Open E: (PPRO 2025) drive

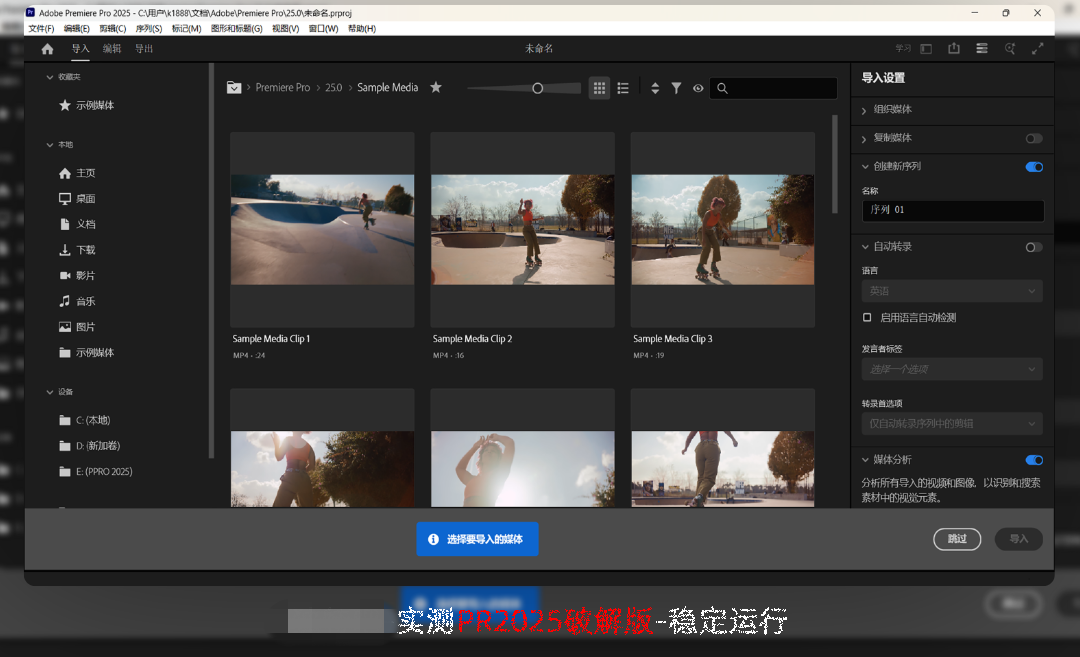96,471
